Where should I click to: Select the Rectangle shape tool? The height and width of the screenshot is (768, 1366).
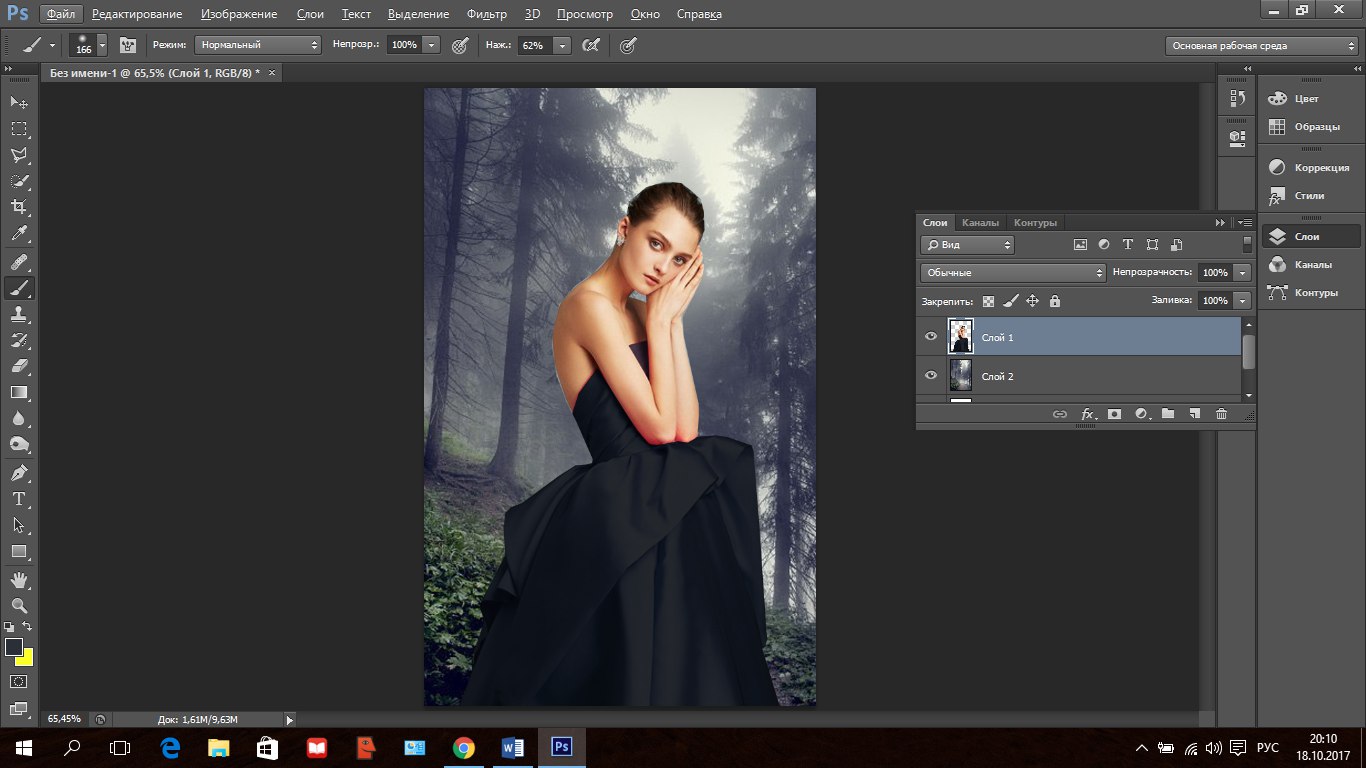[19, 551]
